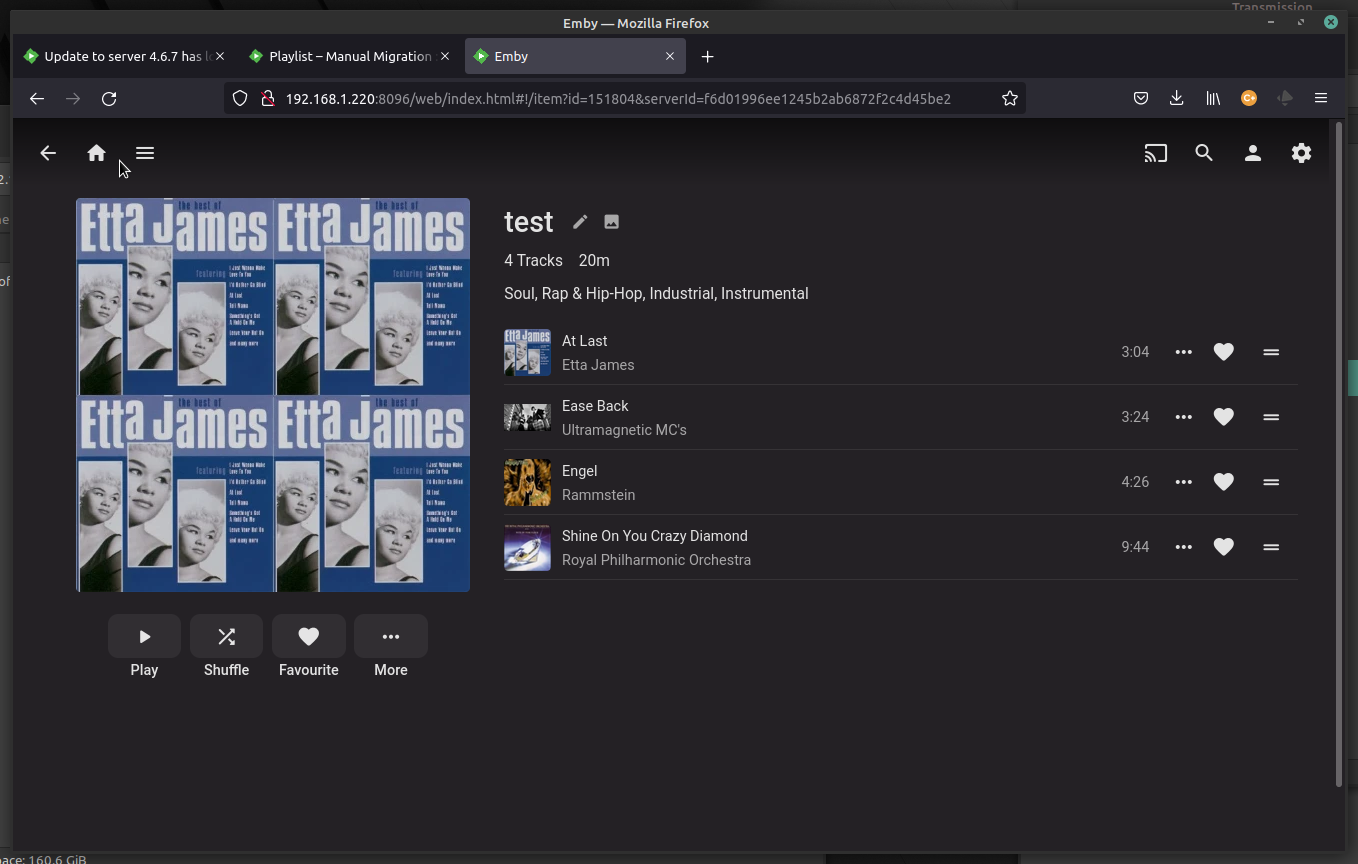Unfavourite the Rammstein track Engel

pos(1223,482)
